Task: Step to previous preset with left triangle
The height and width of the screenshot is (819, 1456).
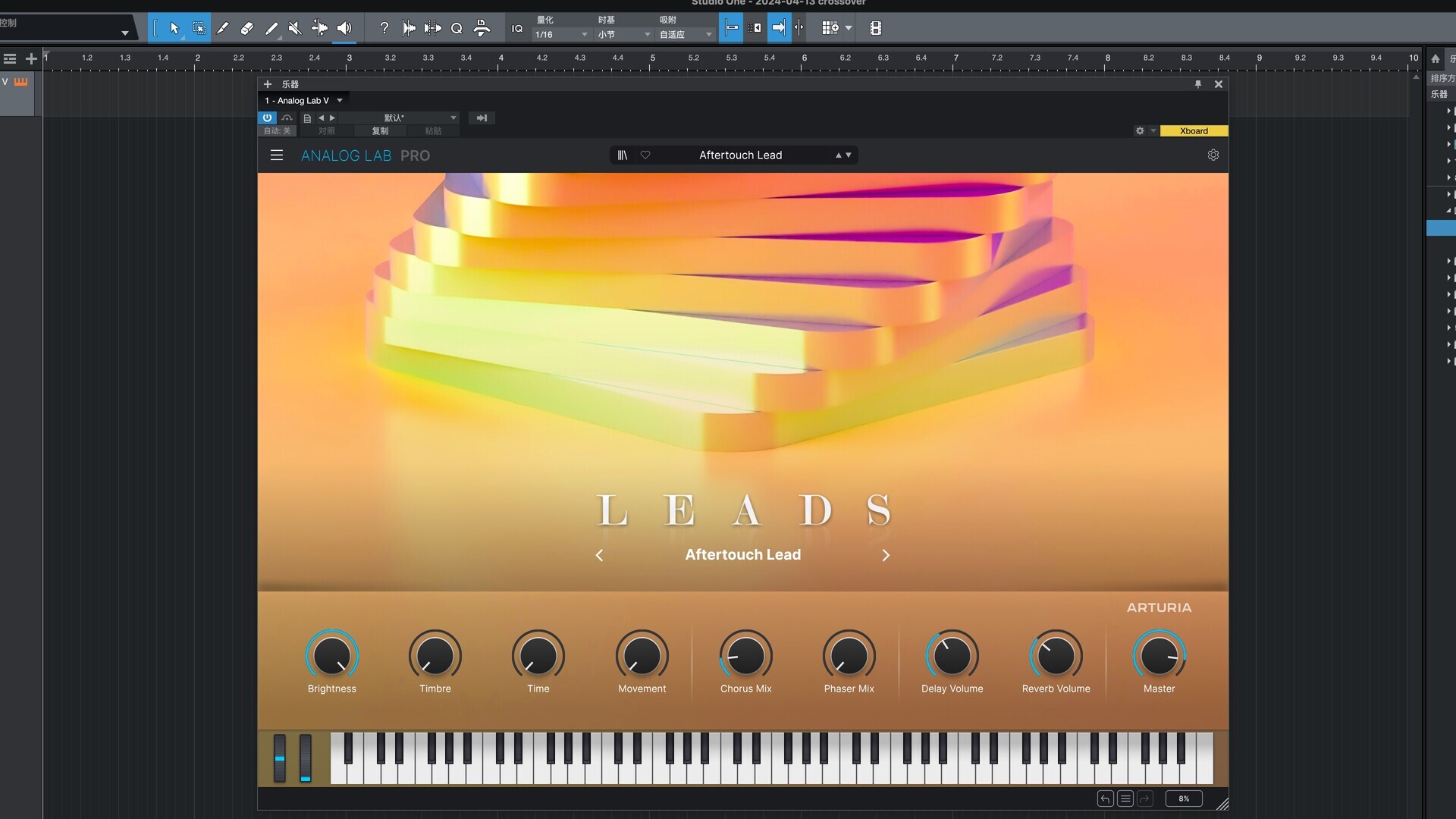Action: (x=321, y=118)
